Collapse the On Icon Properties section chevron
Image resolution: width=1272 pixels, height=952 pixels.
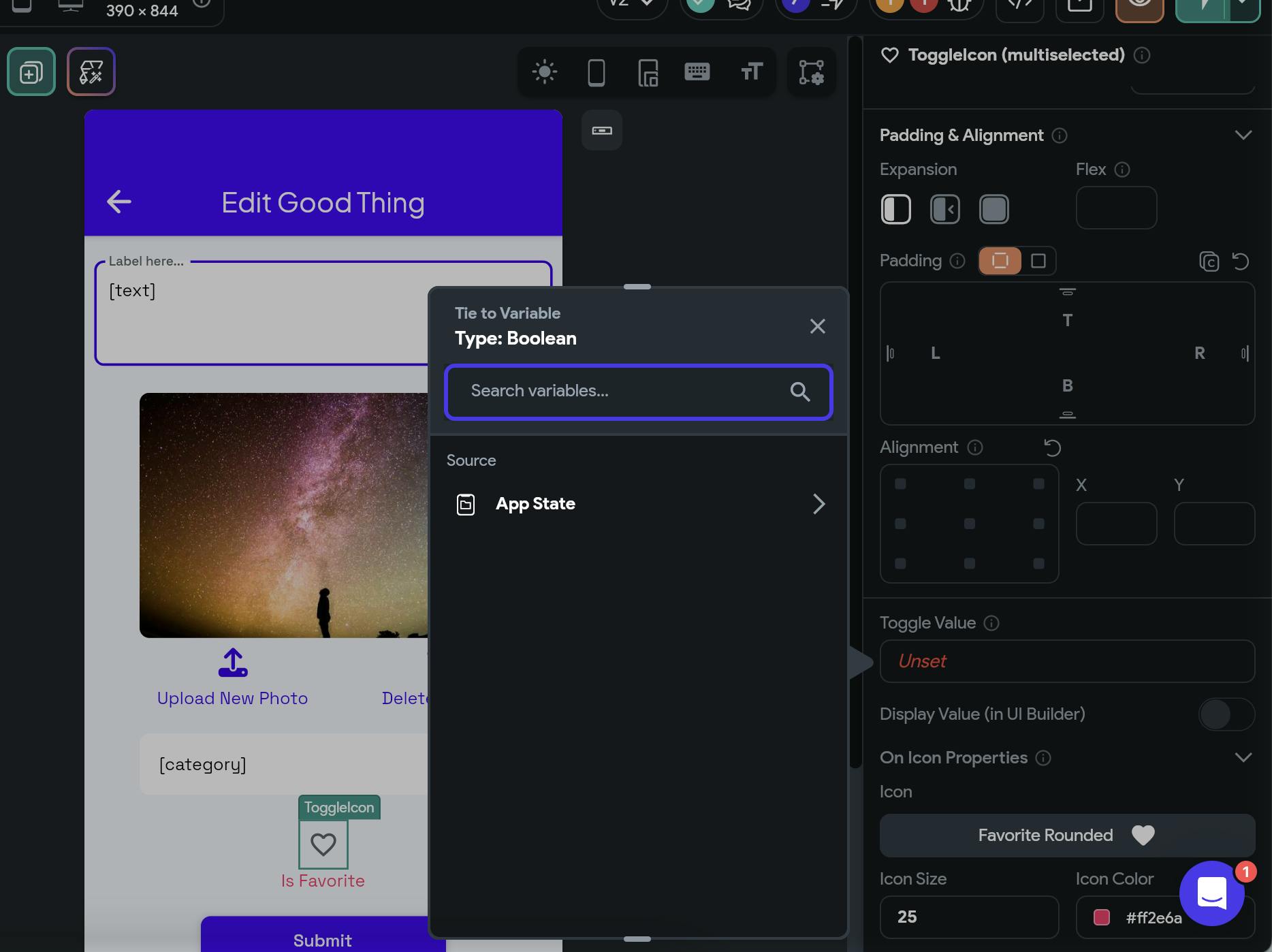[x=1243, y=757]
